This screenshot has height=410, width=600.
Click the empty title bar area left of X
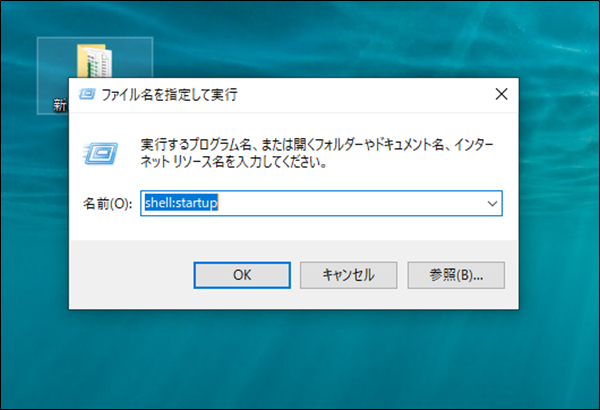[x=380, y=96]
